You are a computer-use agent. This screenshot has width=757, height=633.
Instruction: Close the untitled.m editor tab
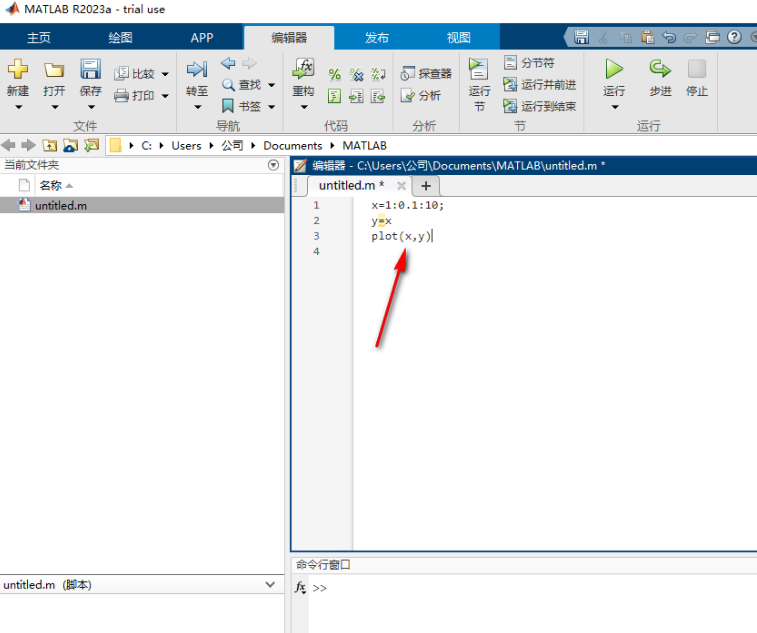click(401, 186)
